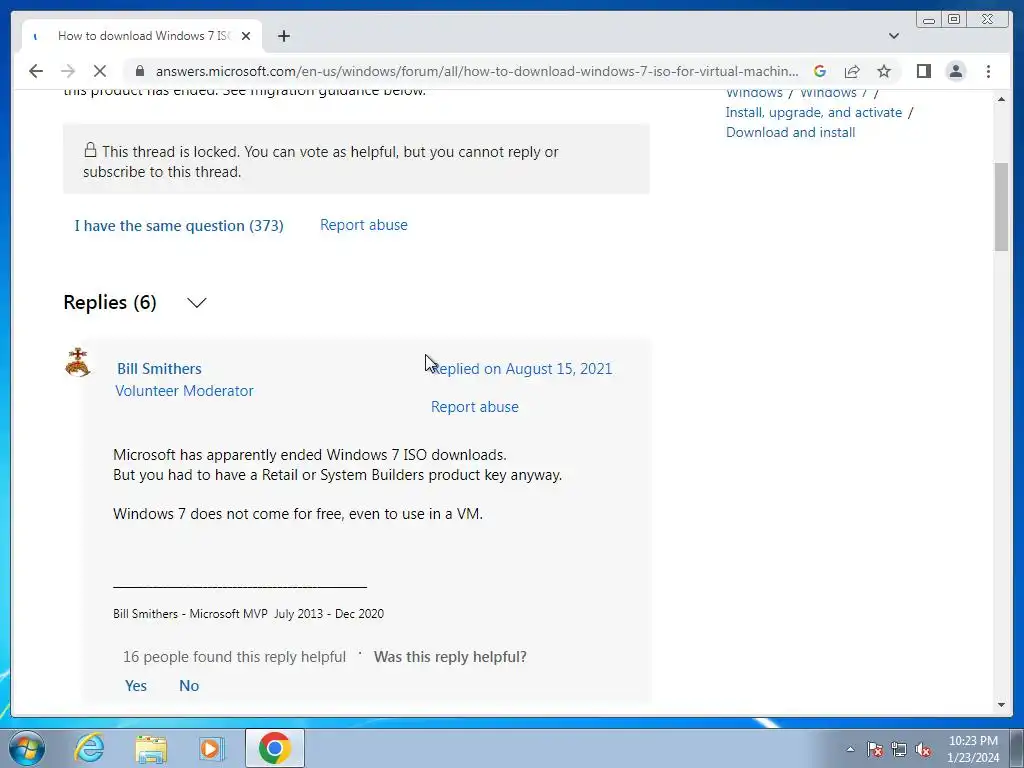
Task: Open the taskbar clock and date
Action: coord(973,749)
